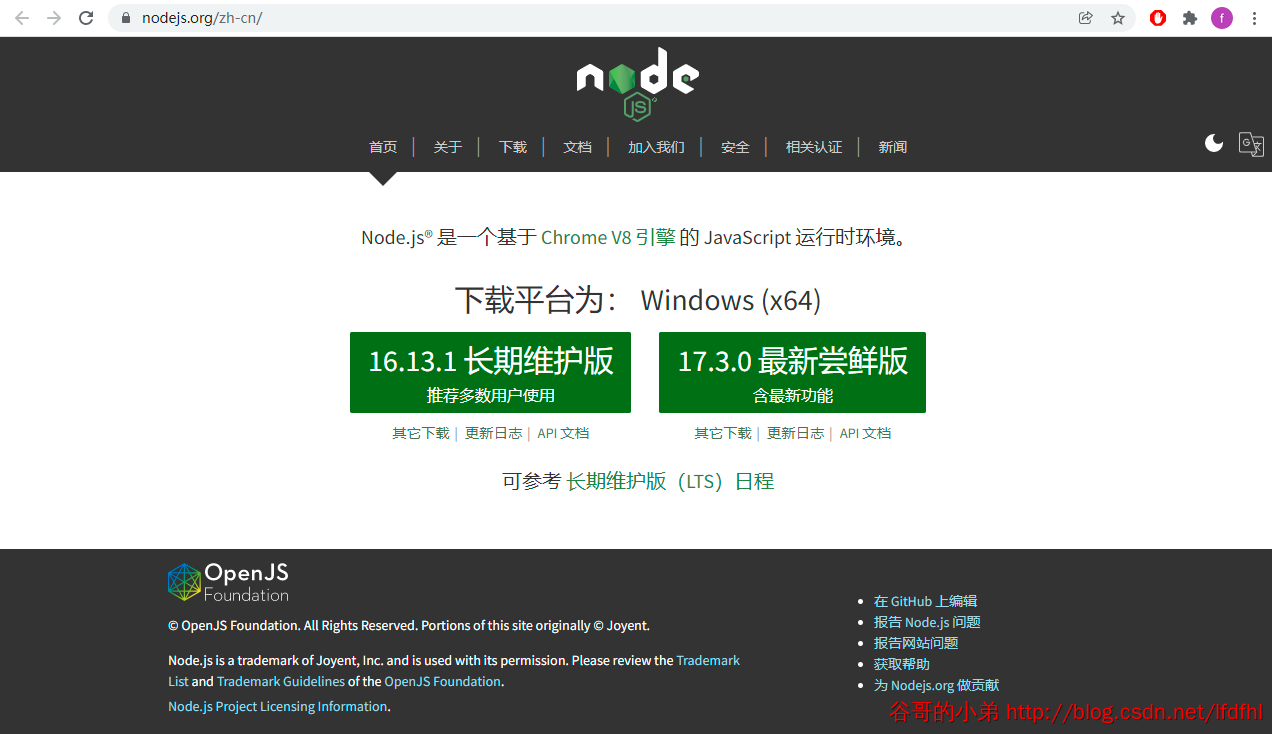Click the OpenJS Foundation logo

click(228, 582)
